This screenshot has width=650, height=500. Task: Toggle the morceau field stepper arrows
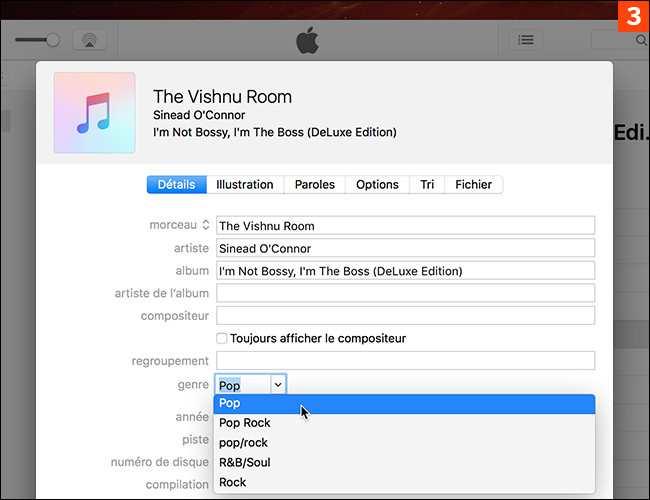(x=206, y=226)
